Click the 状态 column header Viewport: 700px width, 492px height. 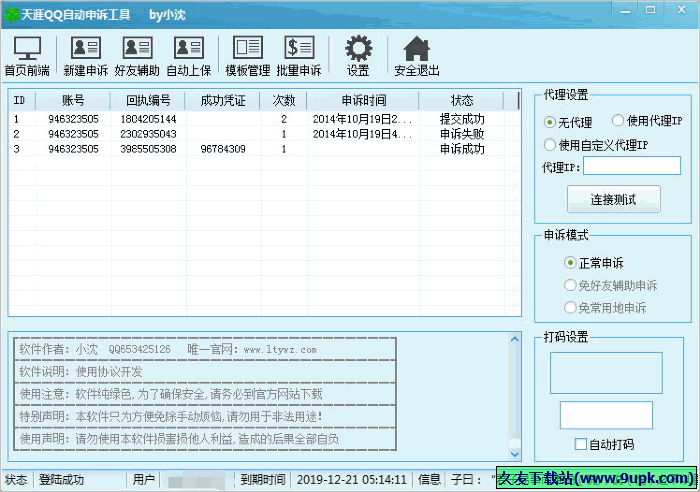click(x=462, y=100)
